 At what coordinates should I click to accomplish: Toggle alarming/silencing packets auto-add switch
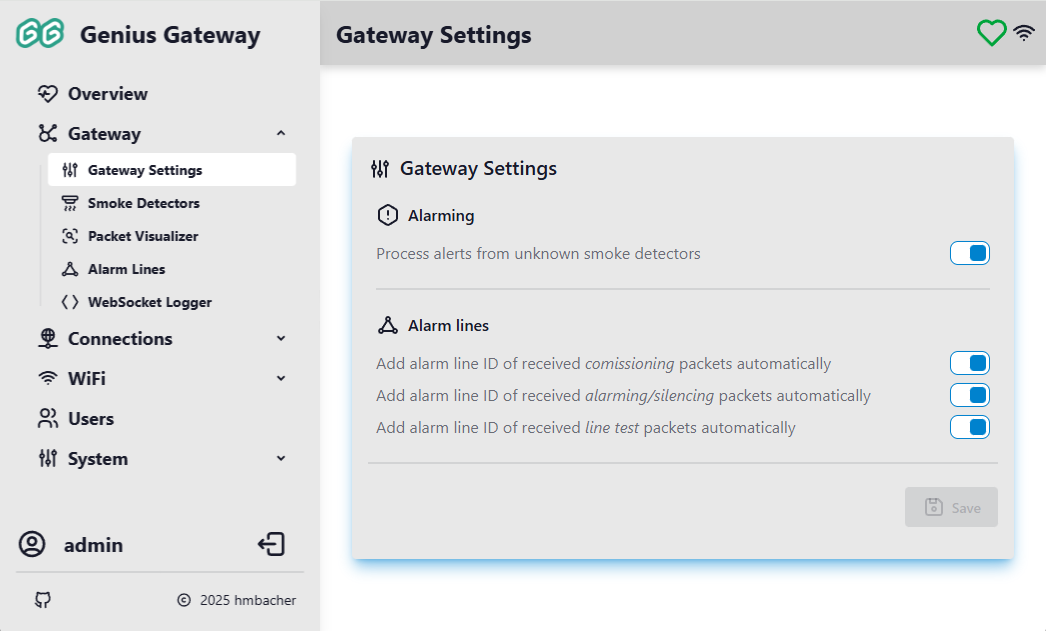(x=969, y=396)
